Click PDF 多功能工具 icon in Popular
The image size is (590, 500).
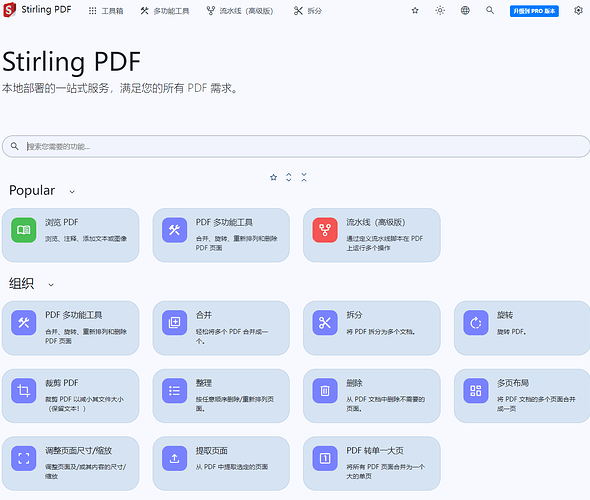[174, 230]
